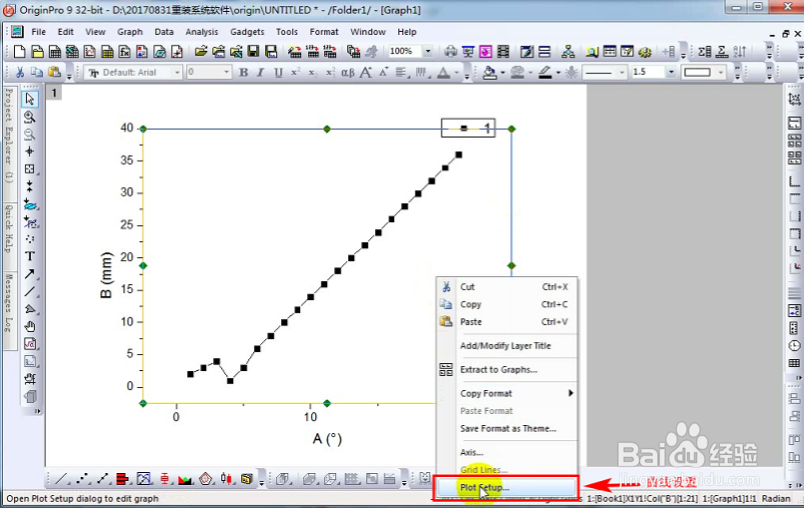Expand the Copy Format submenu arrow
Viewport: 804px width, 508px height.
[570, 393]
